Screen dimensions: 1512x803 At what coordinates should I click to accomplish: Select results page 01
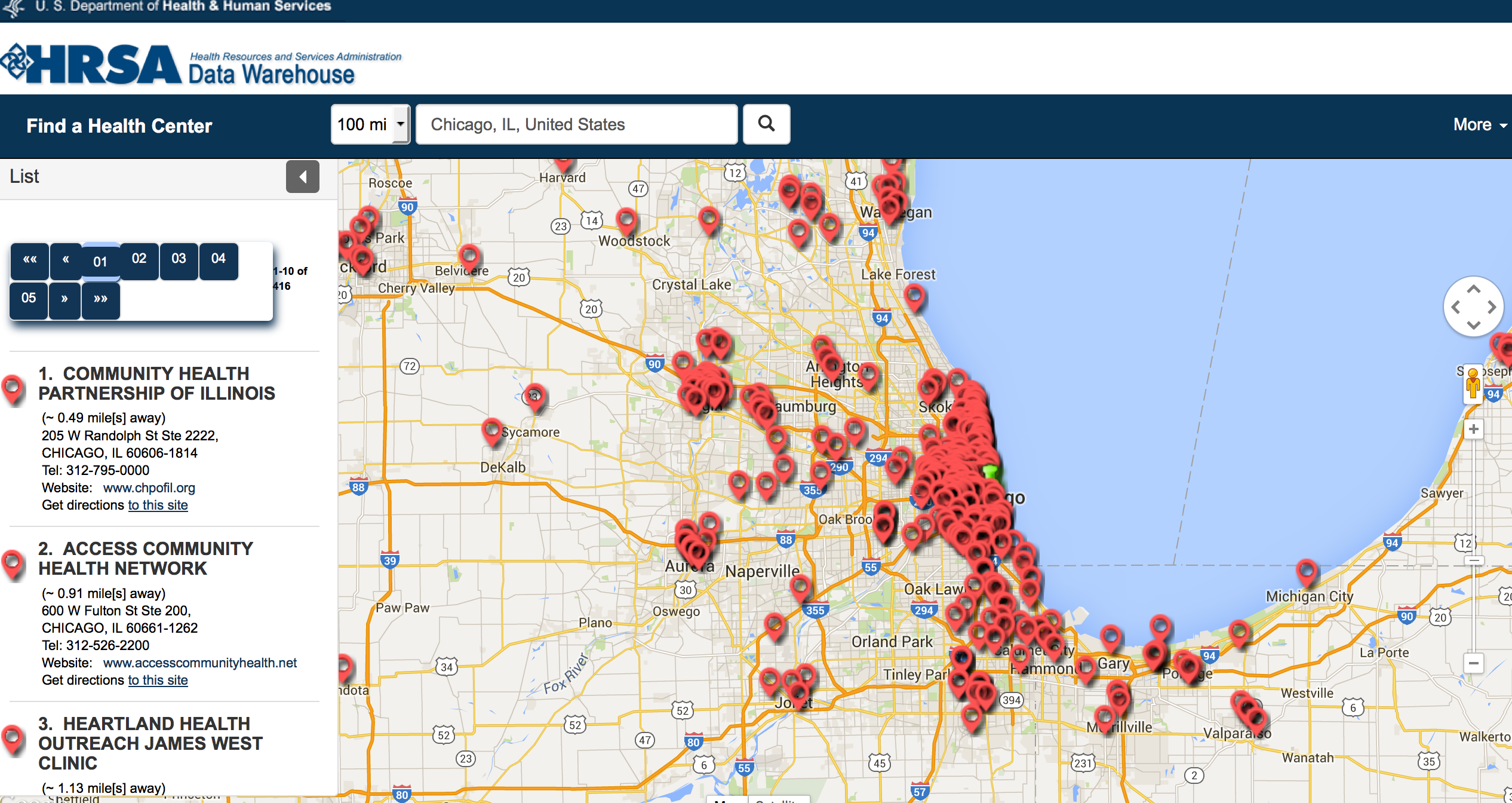point(100,262)
